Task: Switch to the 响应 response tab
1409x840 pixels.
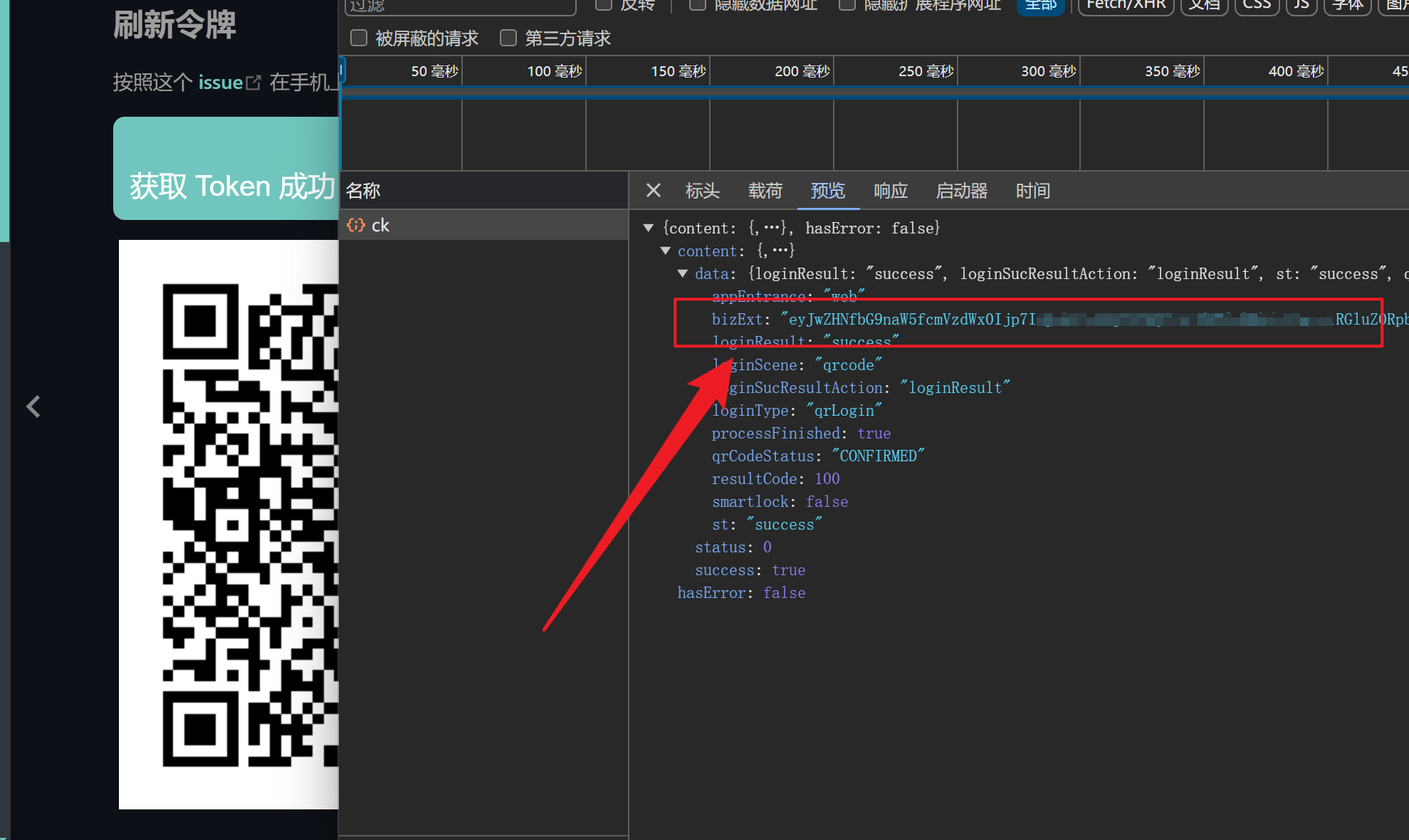Action: pos(891,191)
